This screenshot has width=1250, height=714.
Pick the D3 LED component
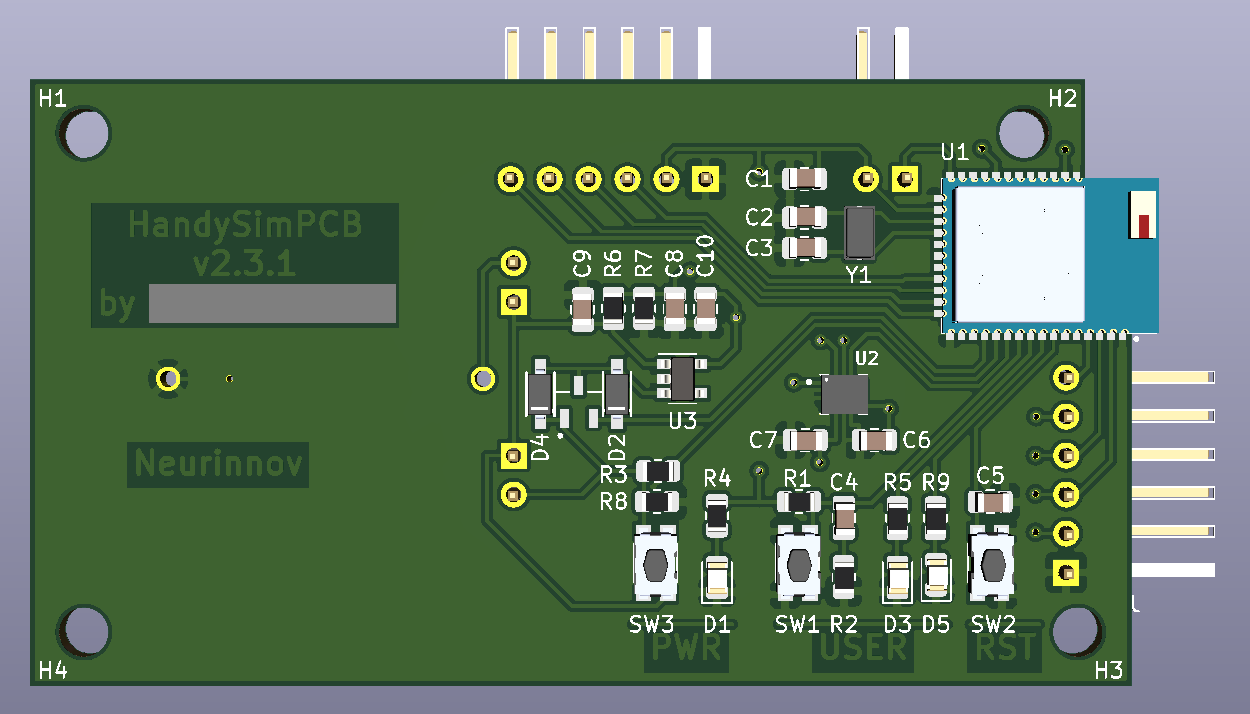tap(897, 580)
